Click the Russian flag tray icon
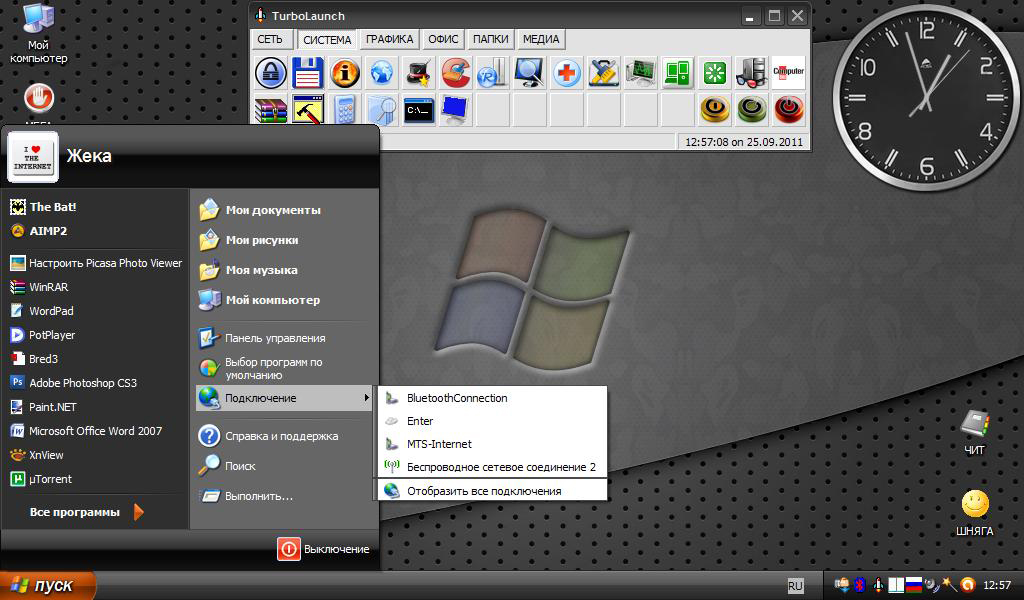The height and width of the screenshot is (600, 1024). [914, 585]
